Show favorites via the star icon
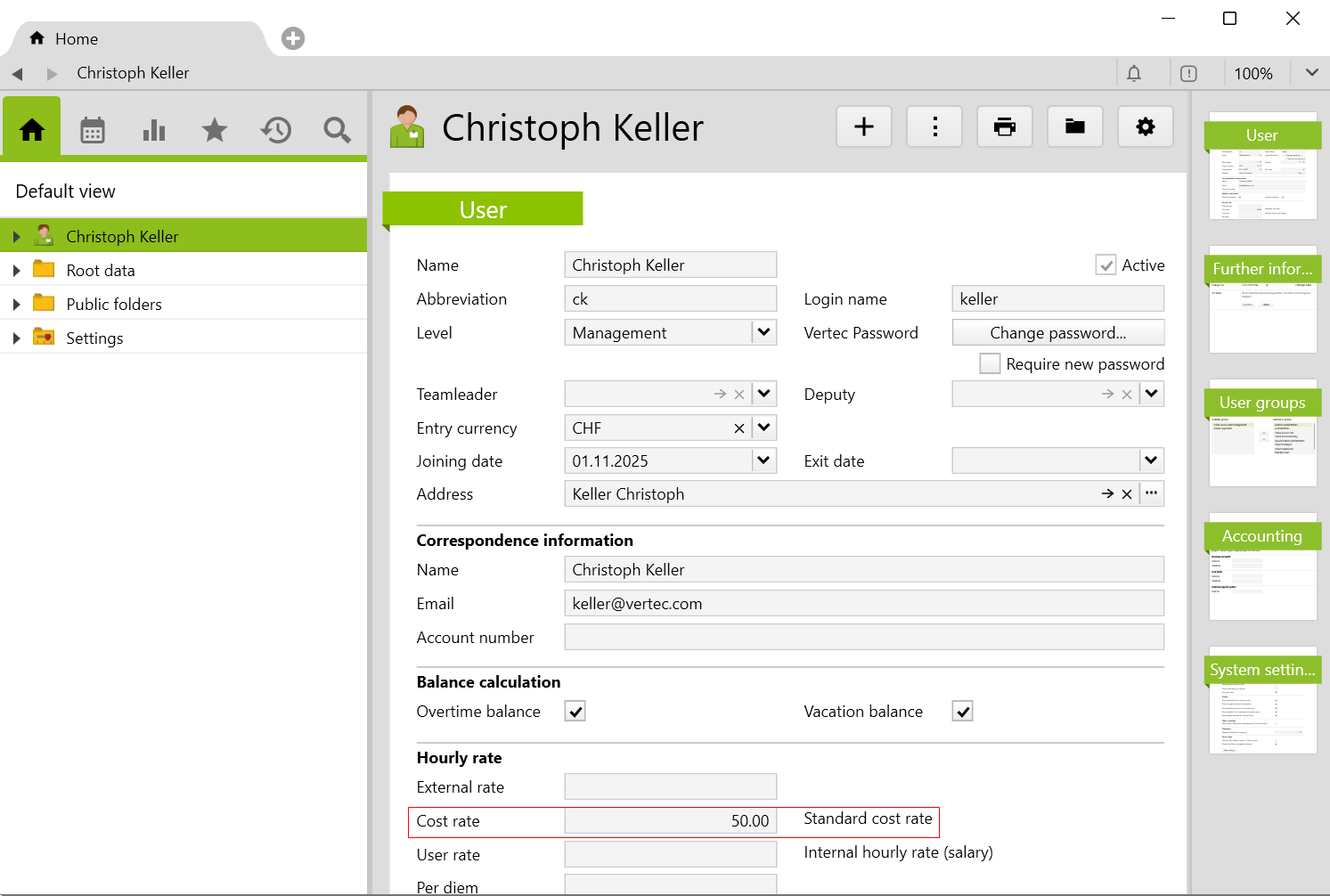 pyautogui.click(x=215, y=130)
